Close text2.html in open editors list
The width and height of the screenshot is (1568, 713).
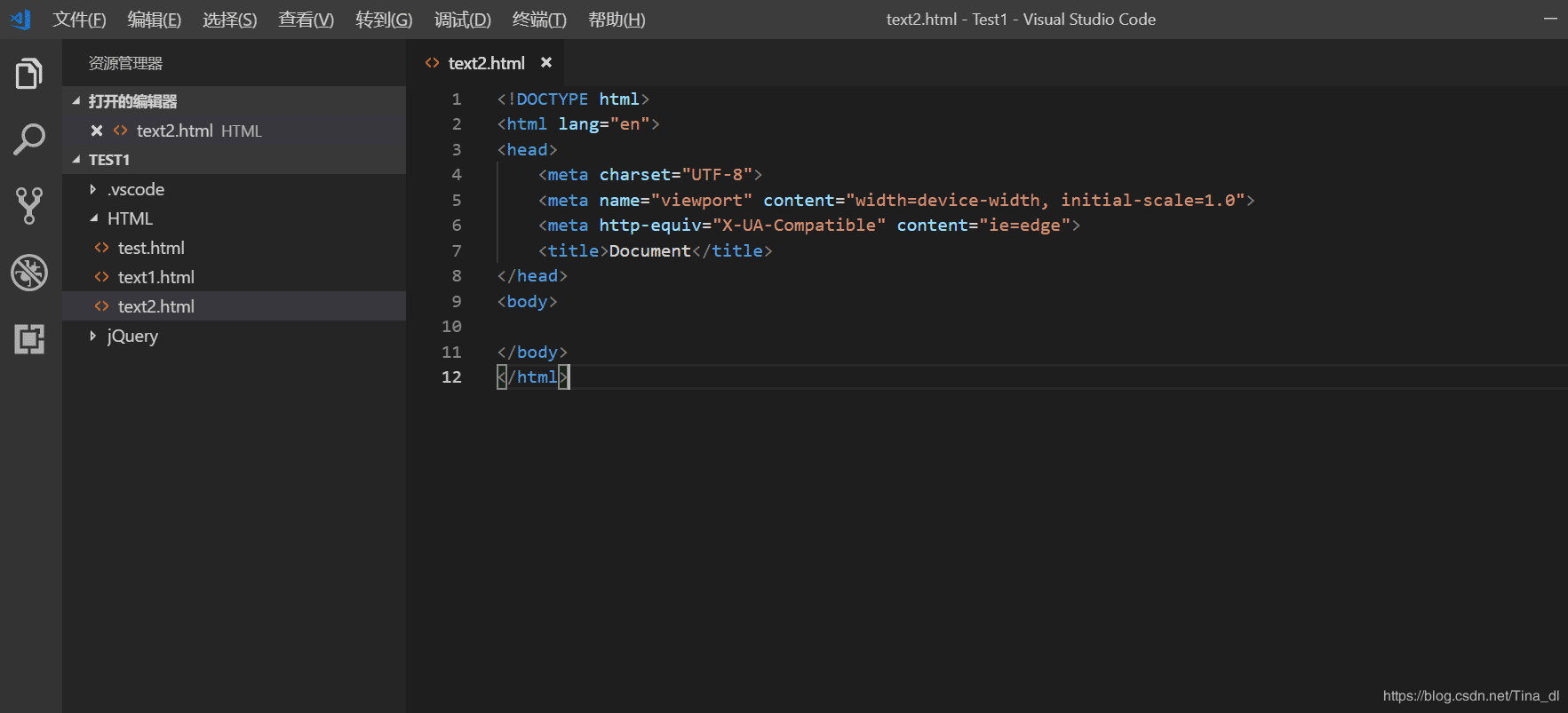pos(97,131)
